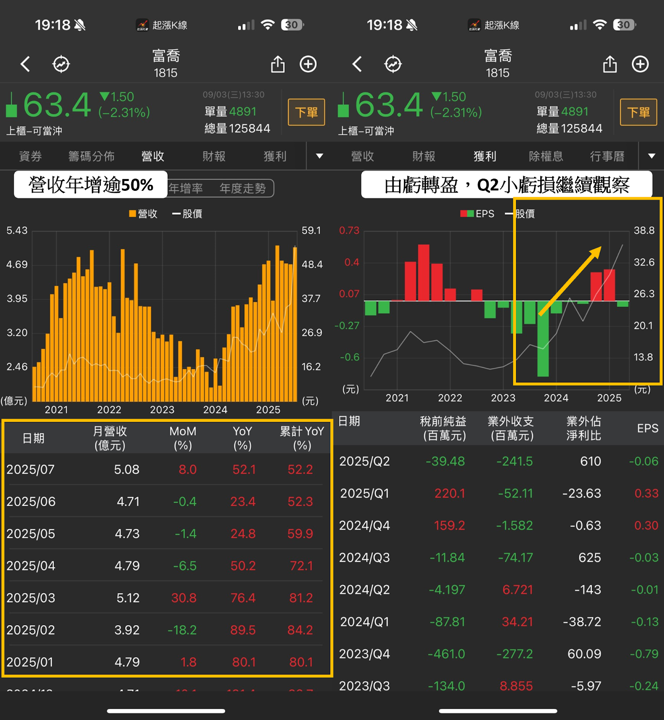Select 2025/01 revenue row date
Image resolution: width=664 pixels, height=720 pixels.
[30, 662]
